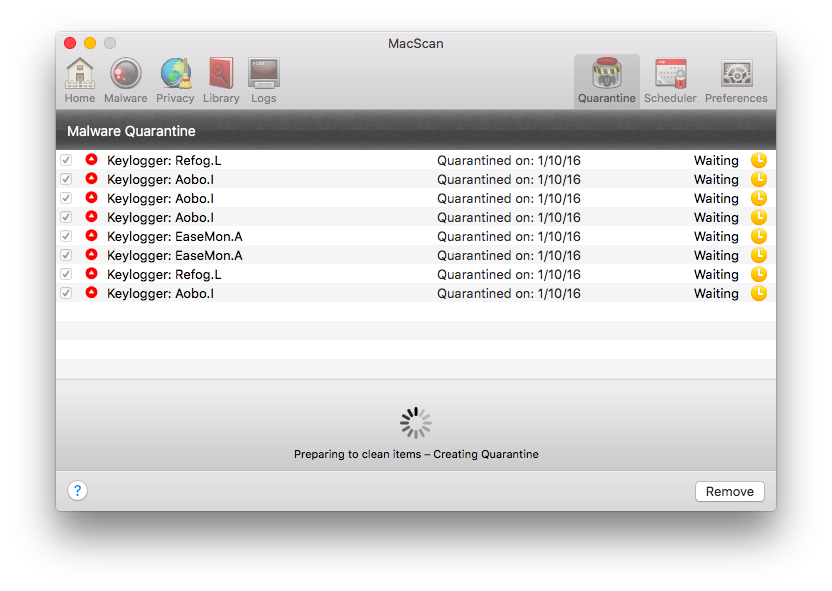
Task: Click the red alert icon on the second Aobo.I row
Action: tap(92, 198)
